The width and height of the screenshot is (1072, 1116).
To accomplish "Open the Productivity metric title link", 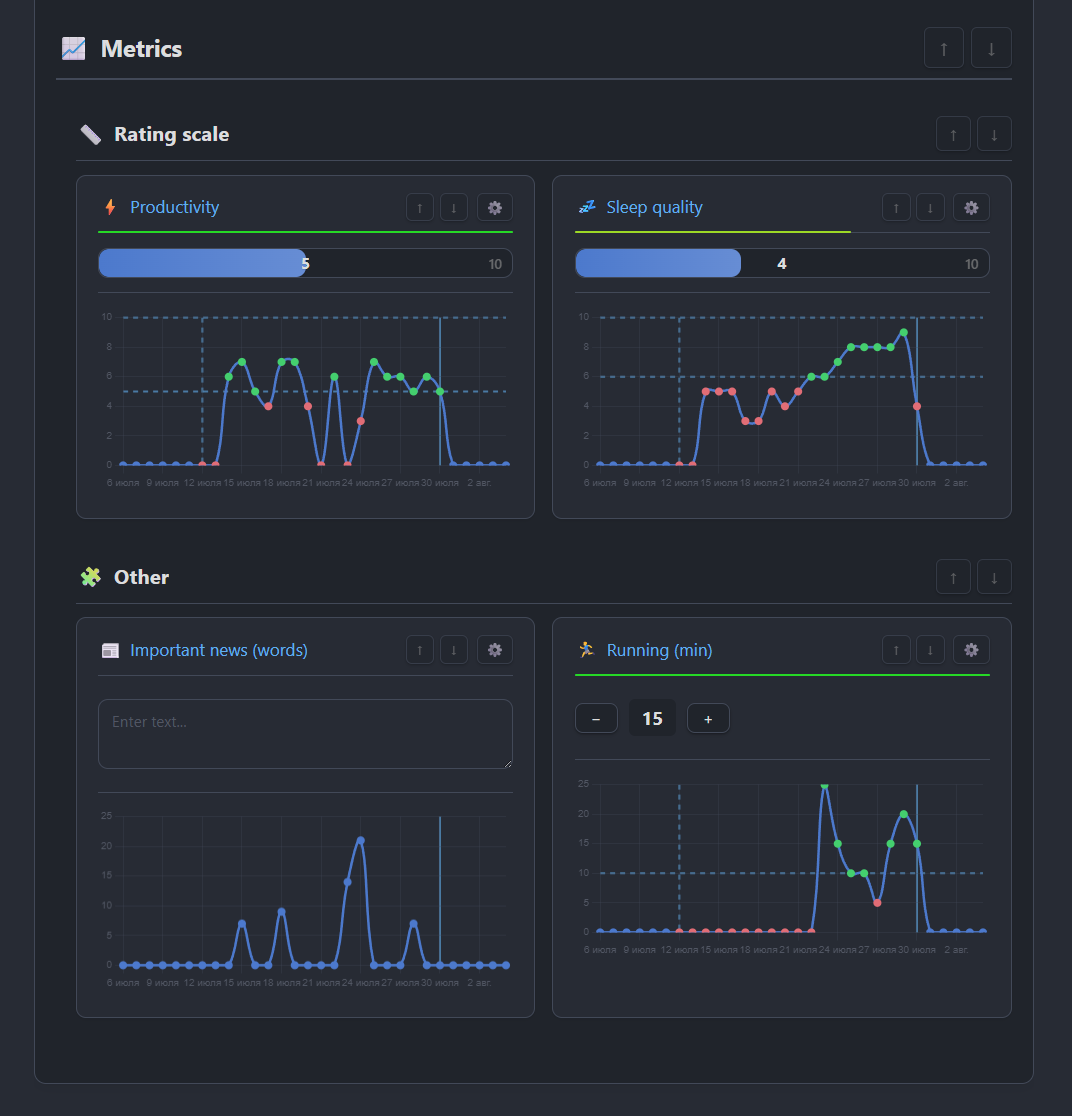I will click(x=174, y=207).
